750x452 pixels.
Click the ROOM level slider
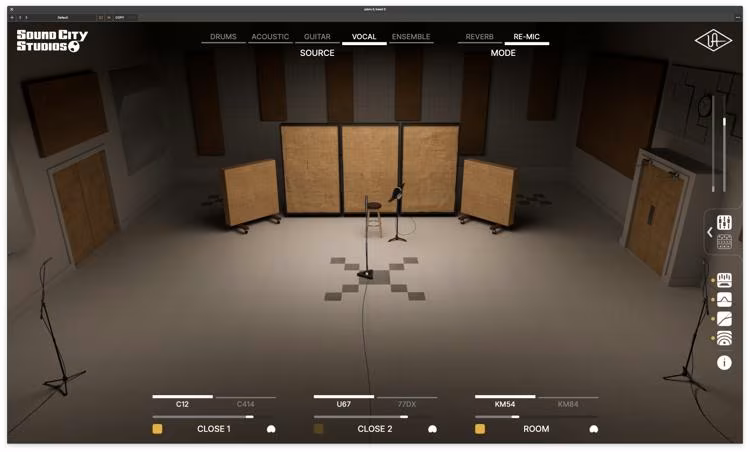[x=537, y=417]
